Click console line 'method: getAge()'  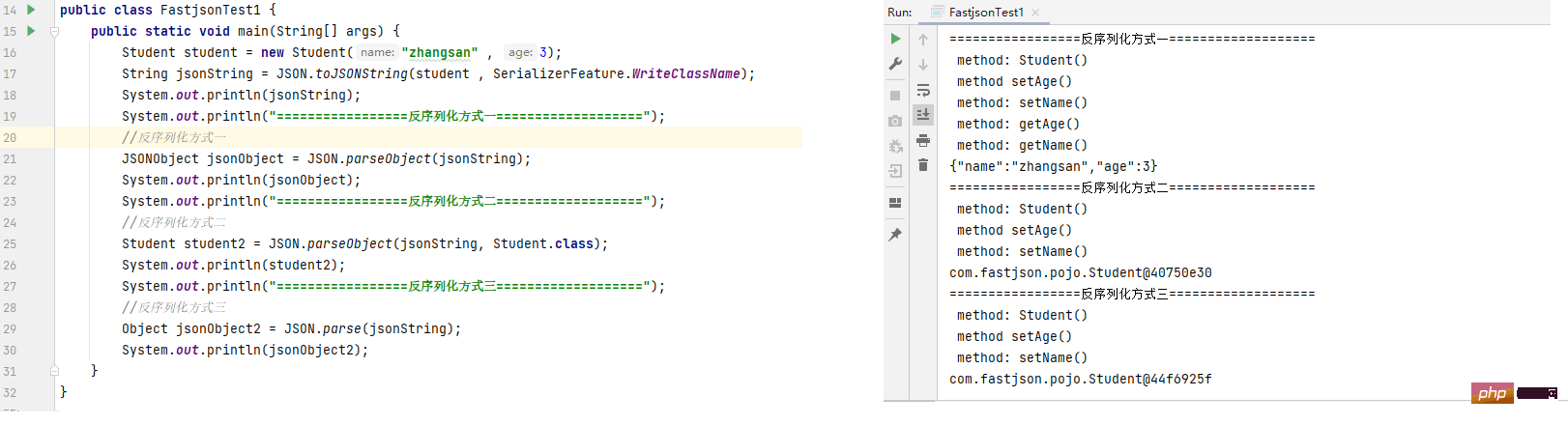pos(1018,124)
